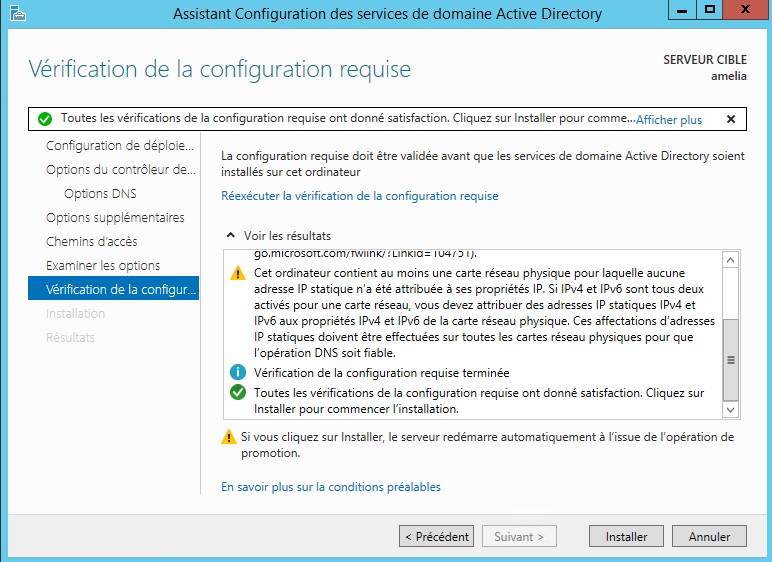
Task: Click the blue information icon in results
Action: [237, 373]
